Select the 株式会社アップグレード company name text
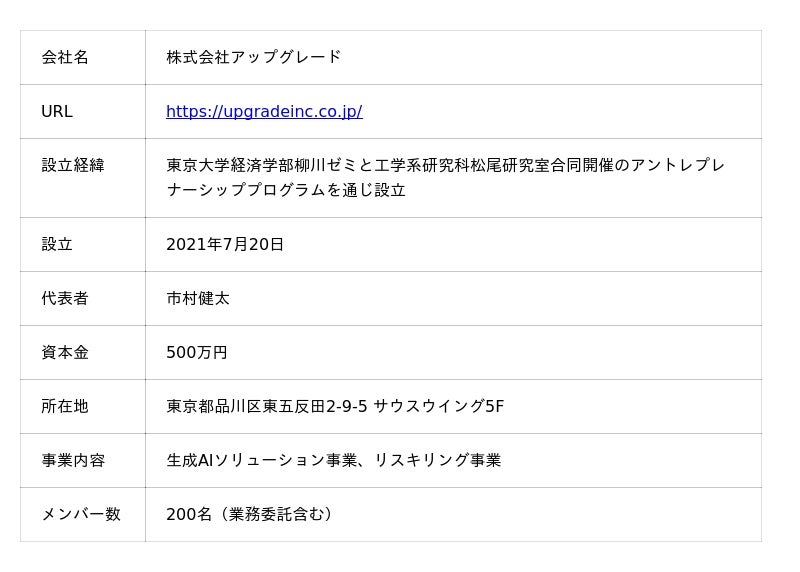 (253, 58)
